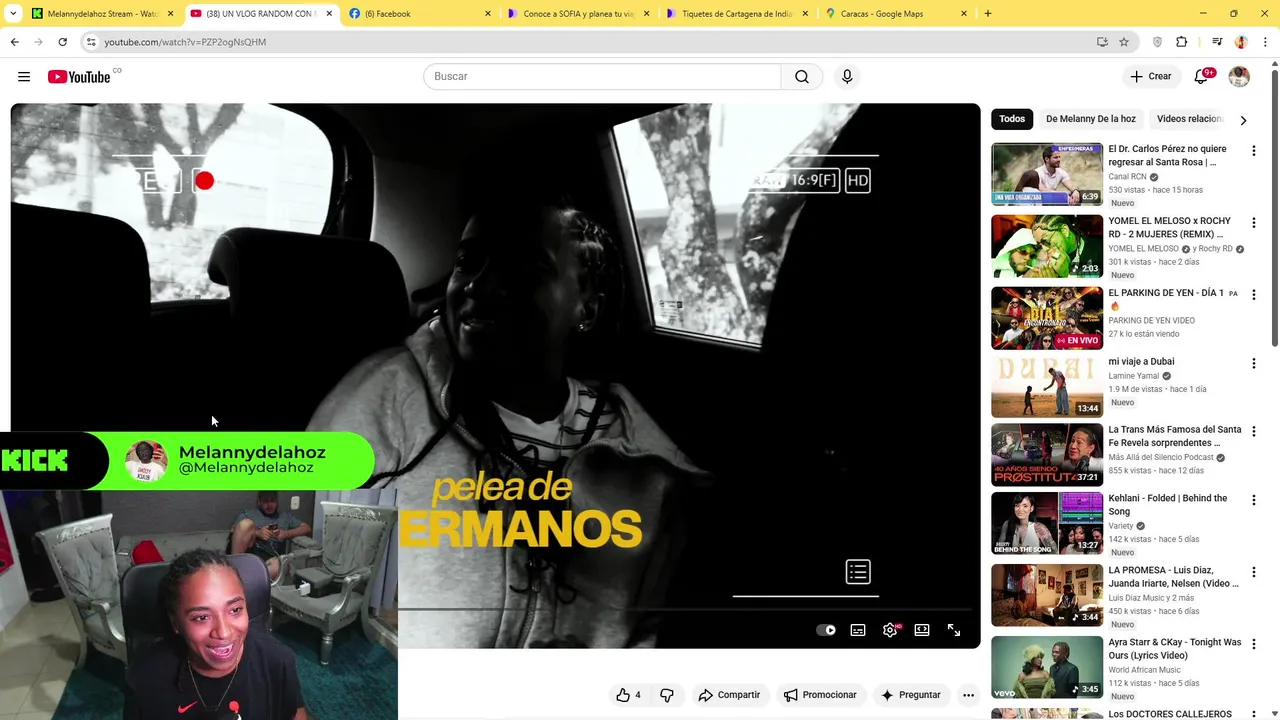Like the video with thumbs up
The height and width of the screenshot is (720, 1280).
click(x=628, y=695)
